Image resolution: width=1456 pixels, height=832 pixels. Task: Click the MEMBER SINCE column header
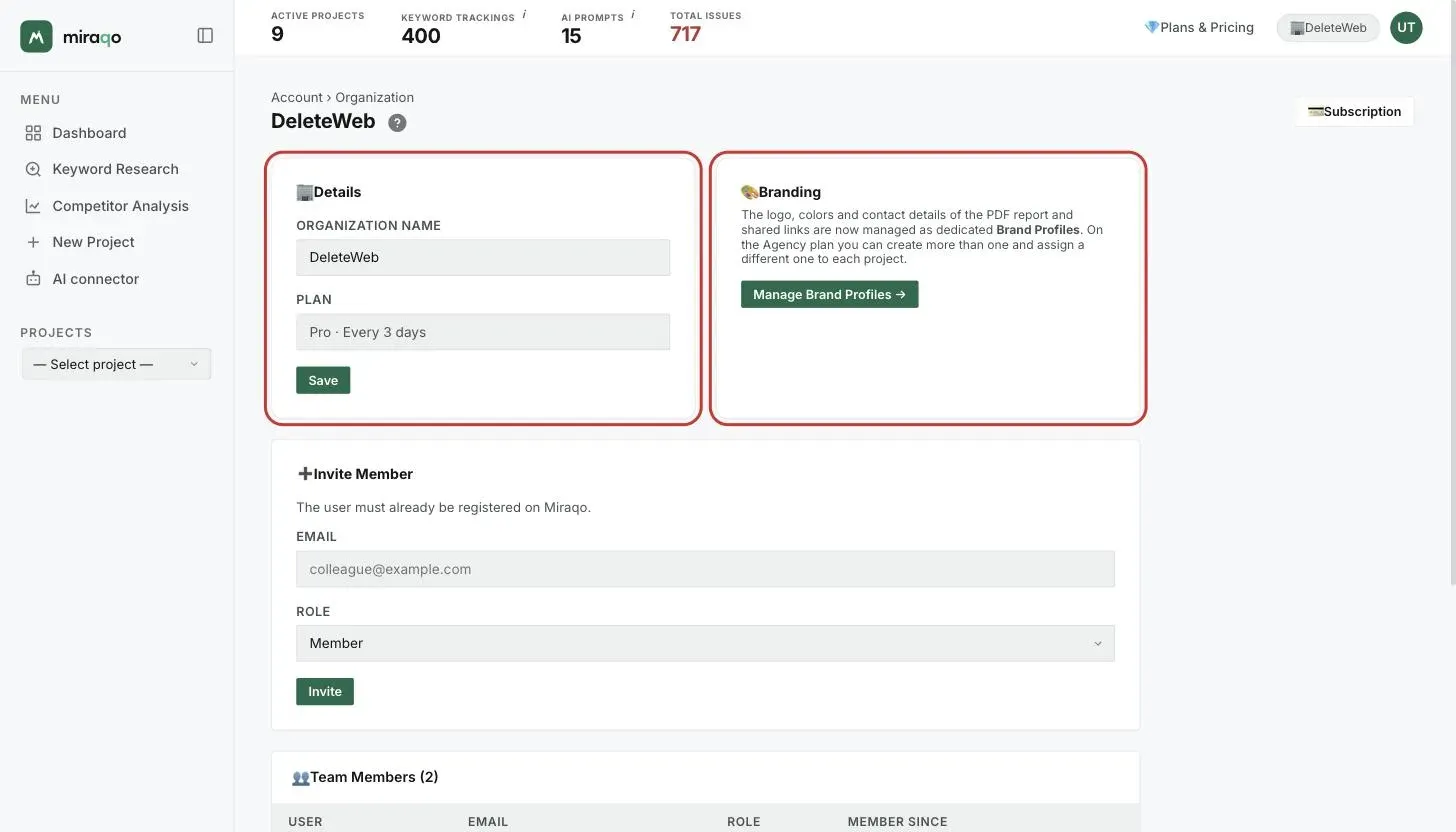897,822
